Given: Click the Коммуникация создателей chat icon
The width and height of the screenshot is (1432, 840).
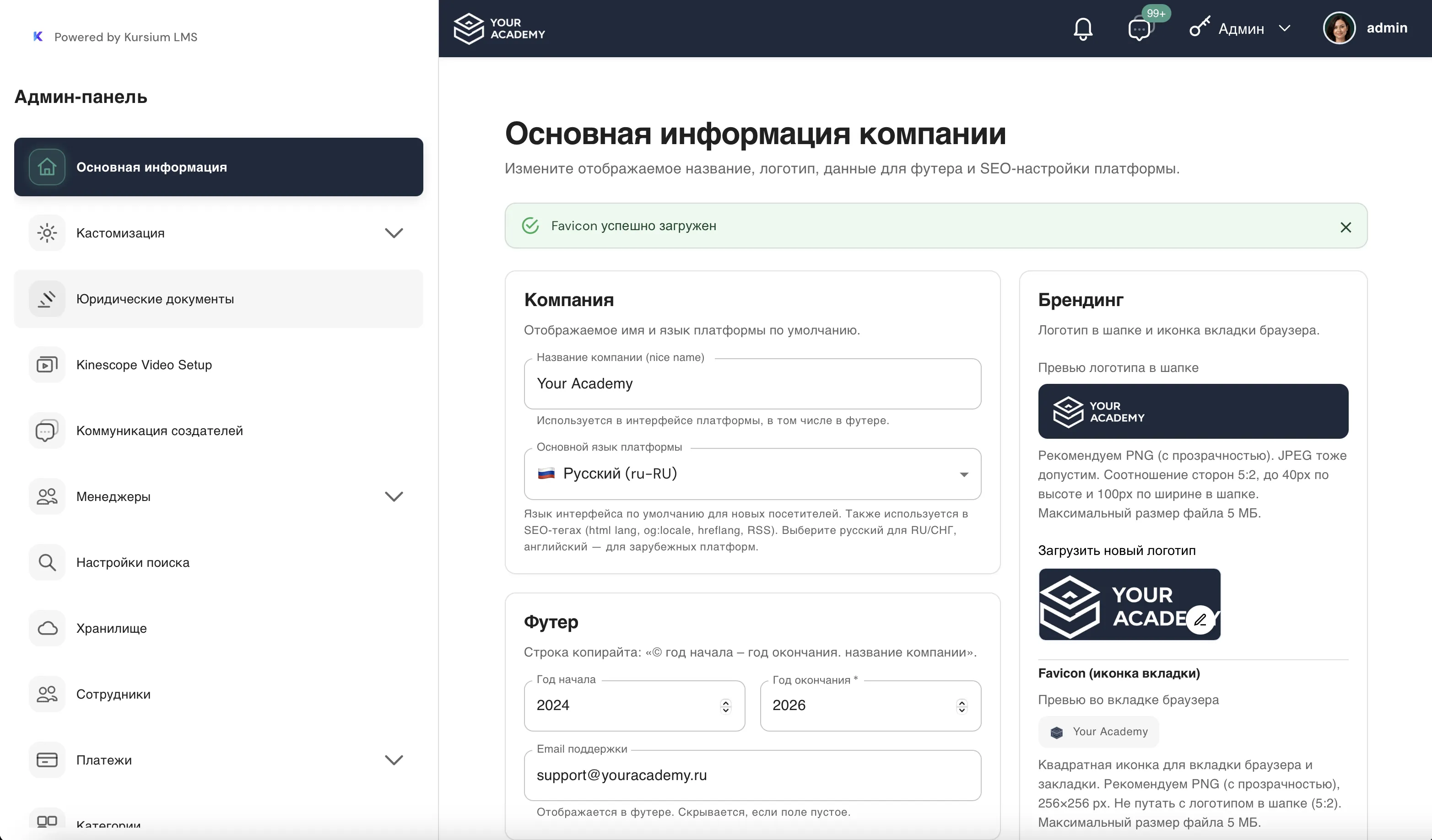Looking at the screenshot, I should point(47,431).
